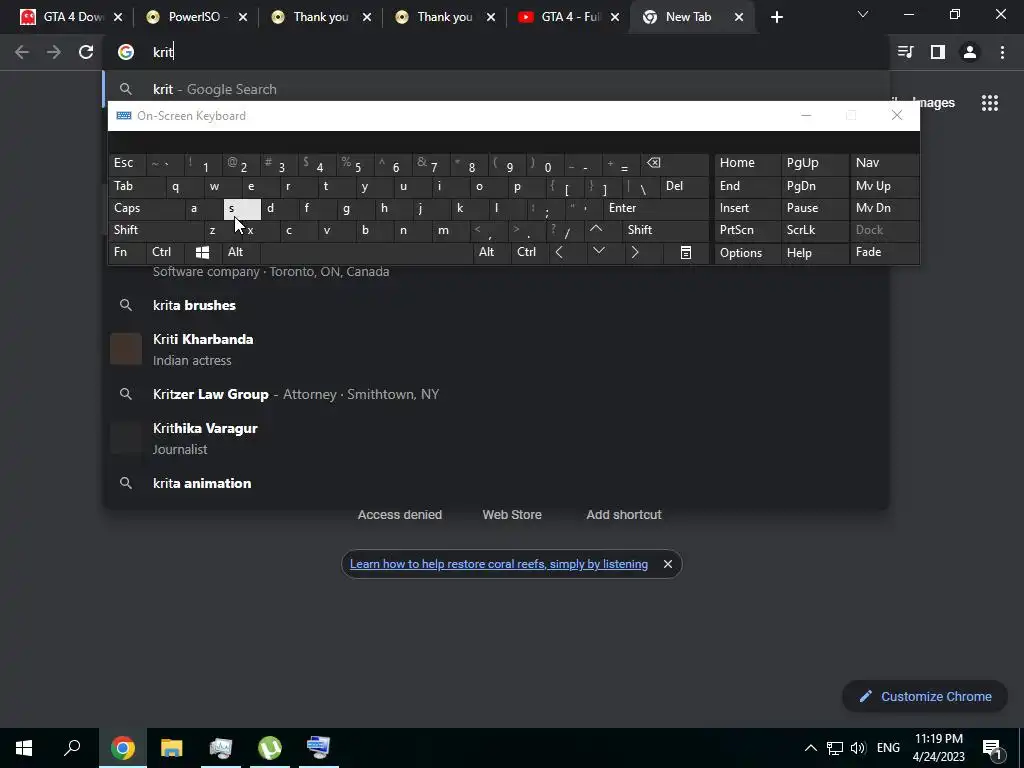Open the Web Store shortcut
Screen dimensions: 1024x768
512,515
